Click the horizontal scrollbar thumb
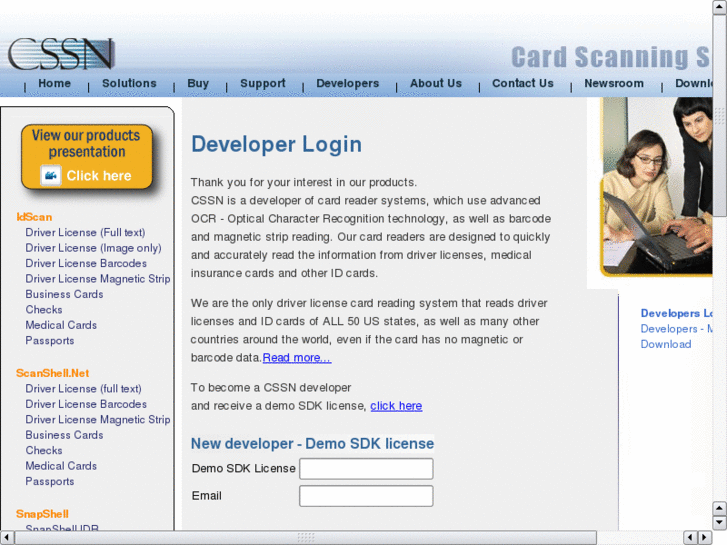 tap(306, 538)
